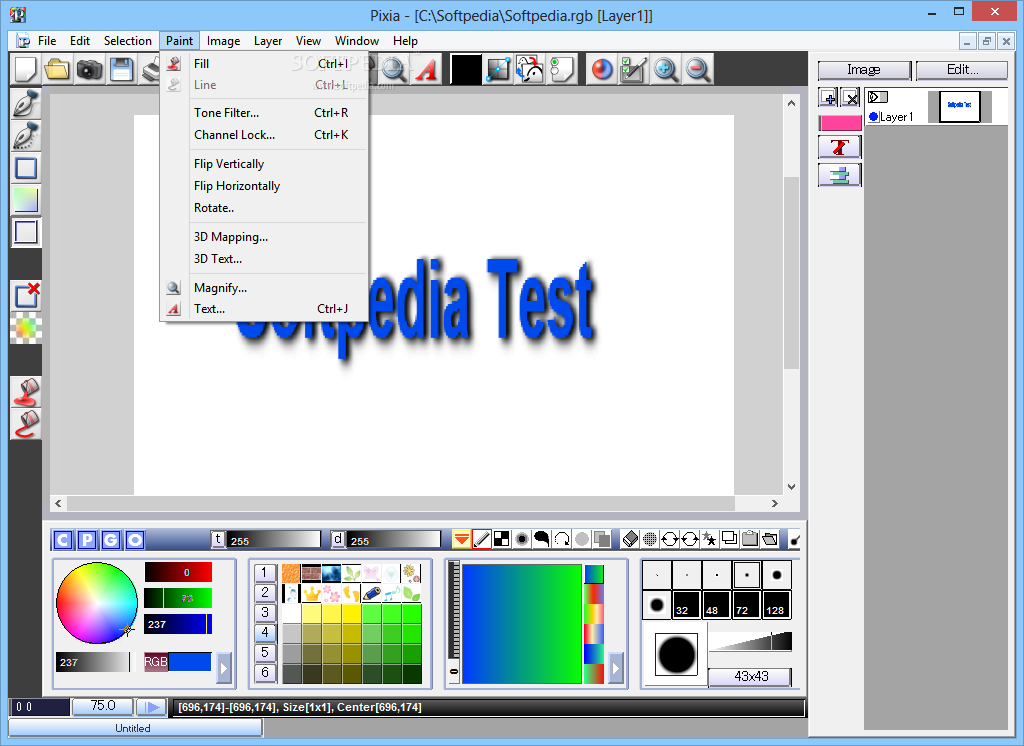The image size is (1024, 746).
Task: Click the zoom play arrow next to 75.0
Action: click(x=152, y=707)
